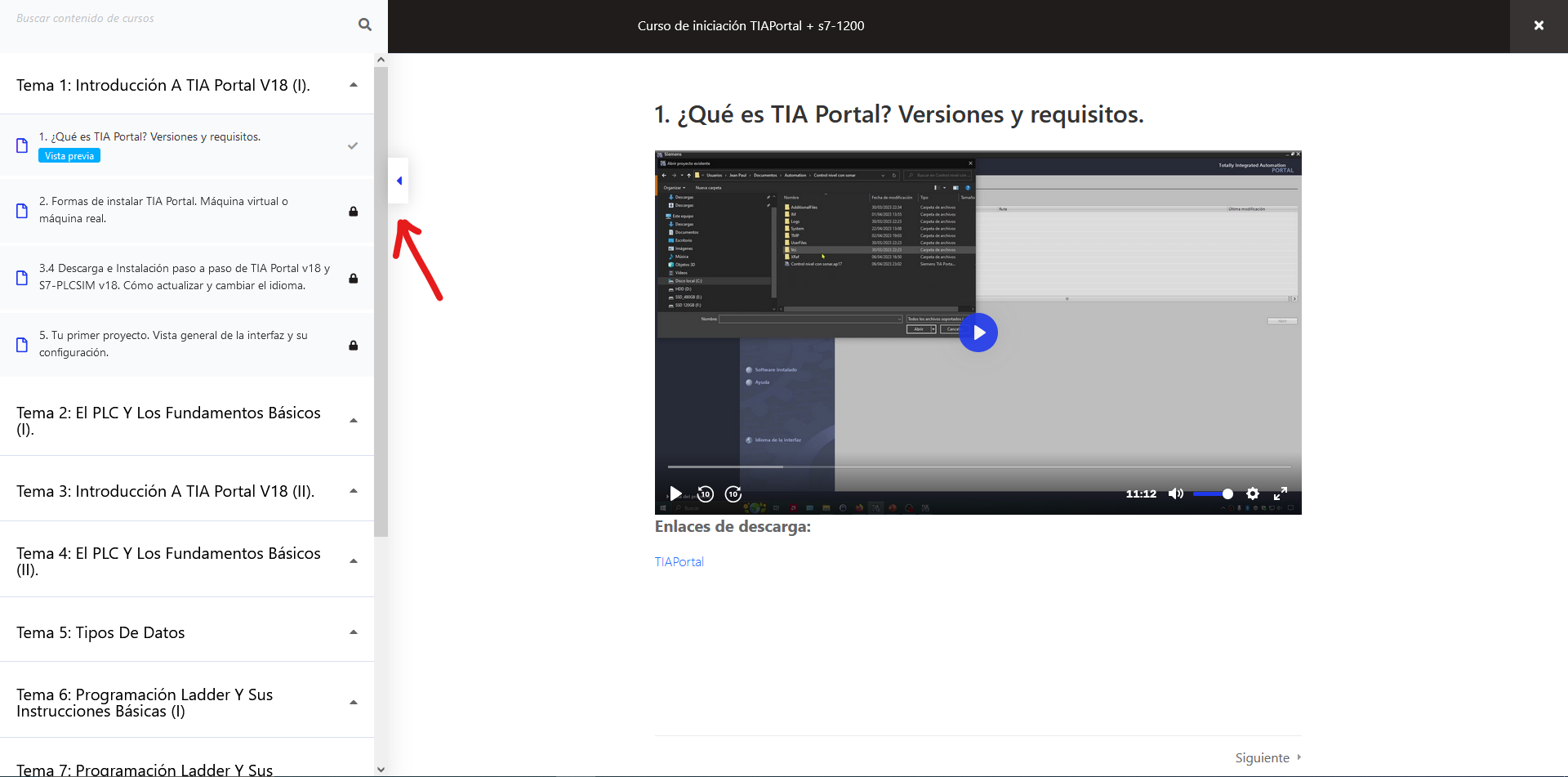Skip video forward 10 seconds
The height and width of the screenshot is (777, 1568).
(x=733, y=493)
